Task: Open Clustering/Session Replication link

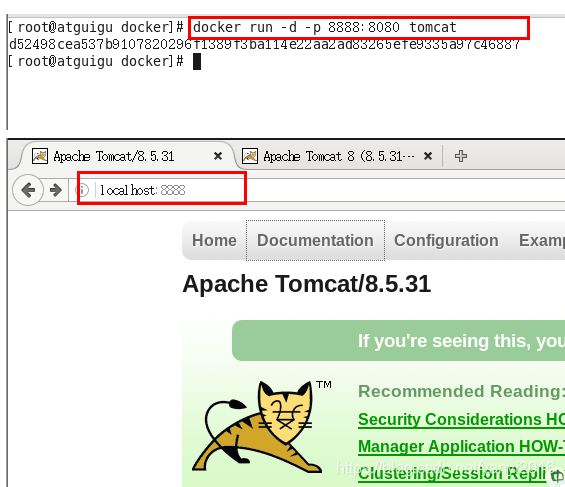Action: [452, 473]
